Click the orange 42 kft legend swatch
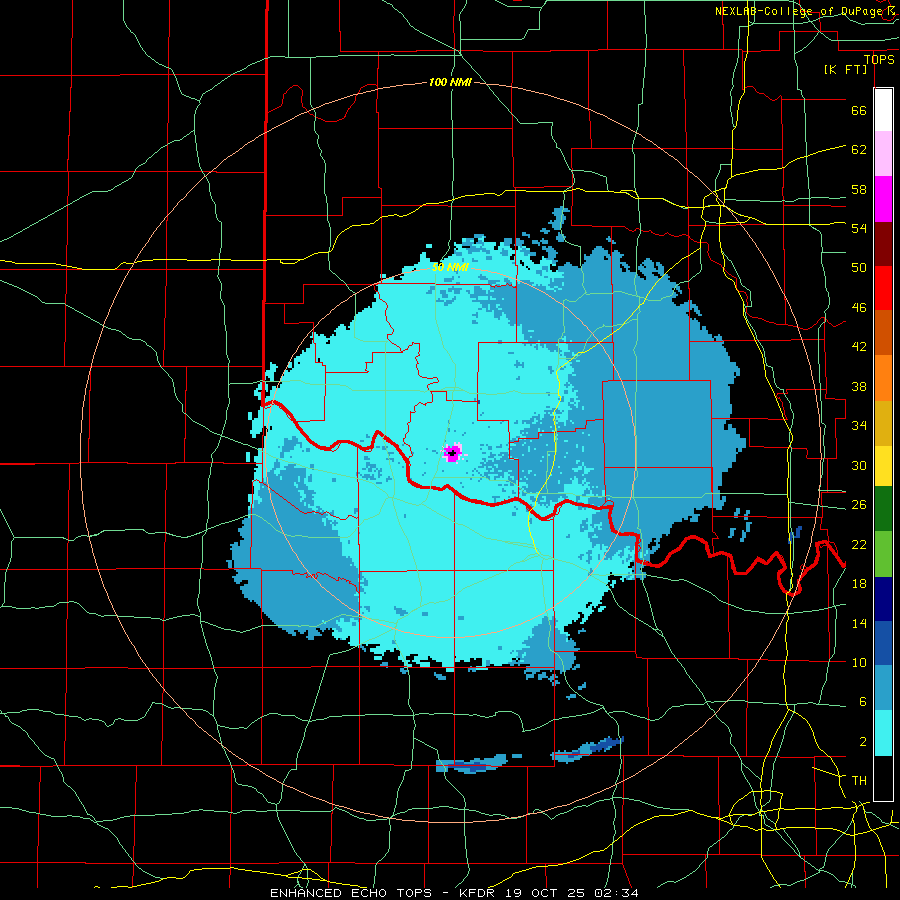This screenshot has height=900, width=900. (883, 378)
